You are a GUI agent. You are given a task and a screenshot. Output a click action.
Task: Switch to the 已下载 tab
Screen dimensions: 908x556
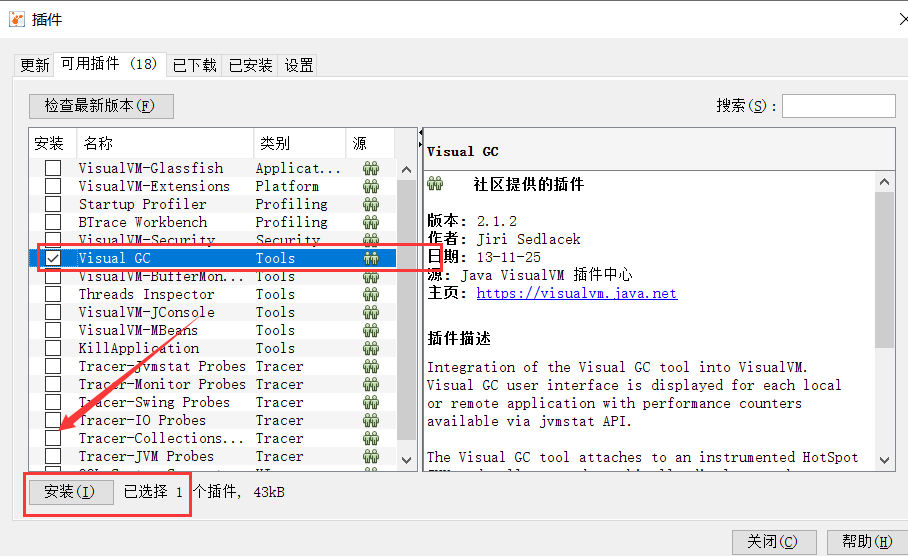pos(195,65)
